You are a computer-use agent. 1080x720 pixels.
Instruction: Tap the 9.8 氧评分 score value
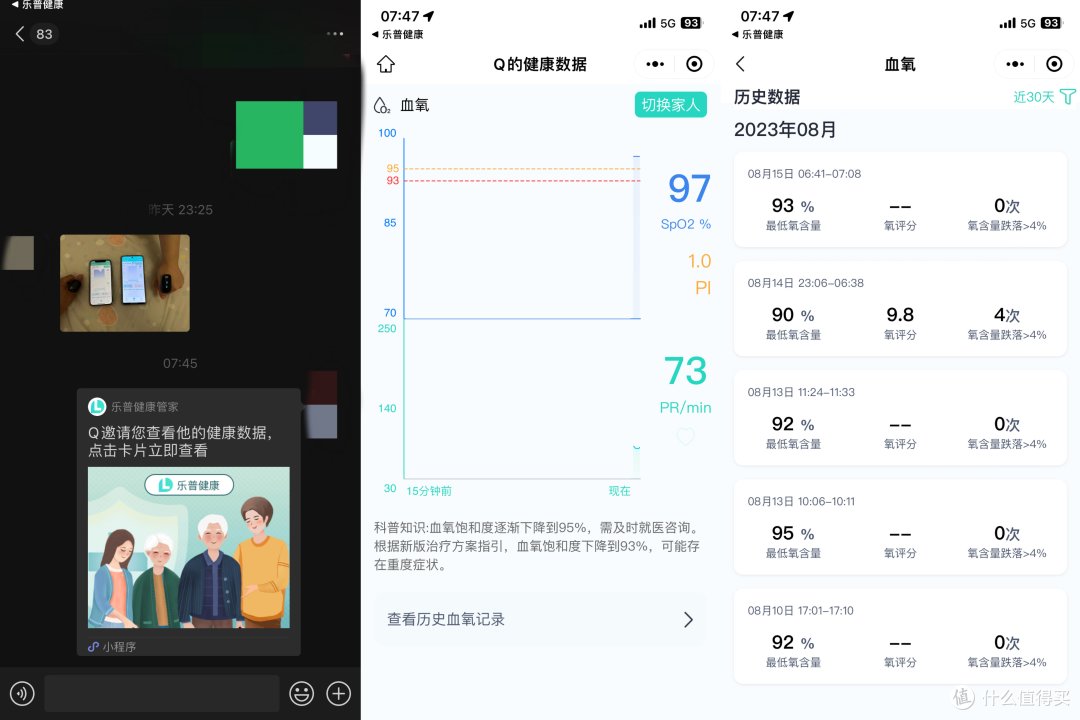900,315
